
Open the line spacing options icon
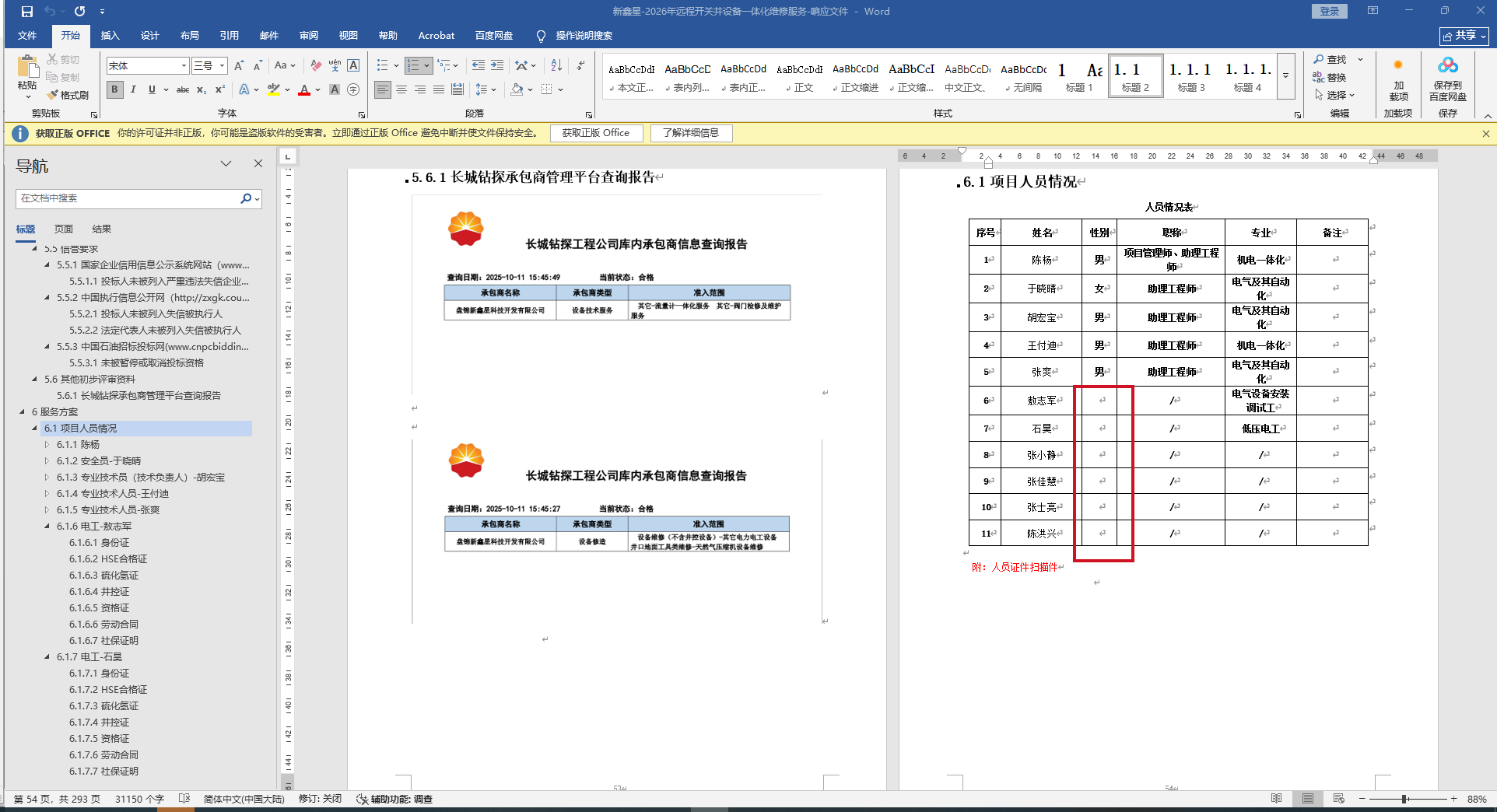pos(482,89)
